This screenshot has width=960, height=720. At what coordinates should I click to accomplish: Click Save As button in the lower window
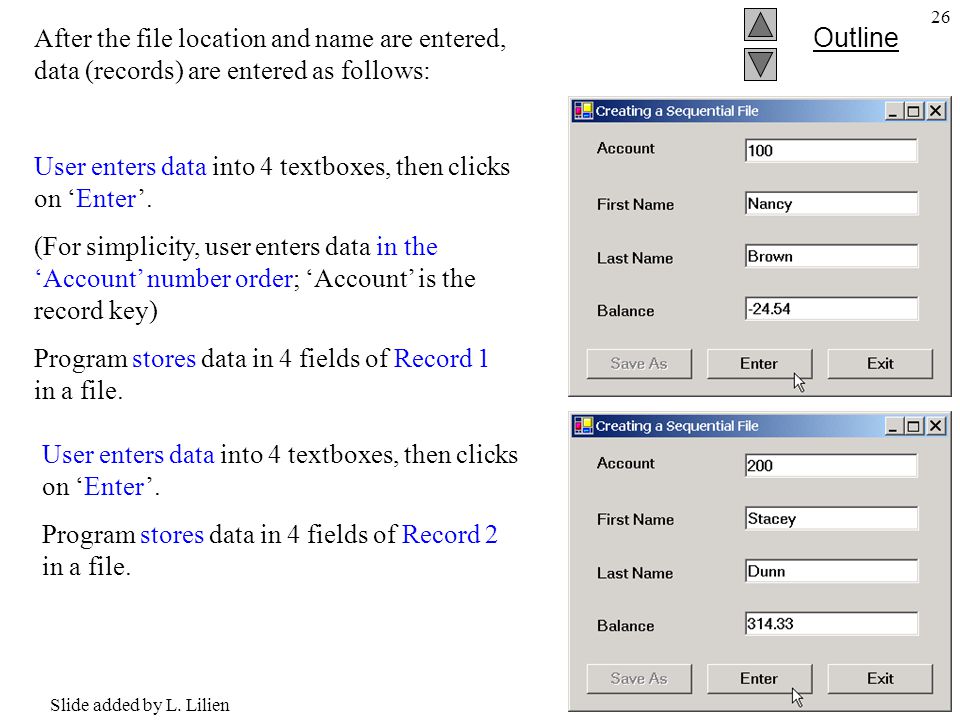639,678
